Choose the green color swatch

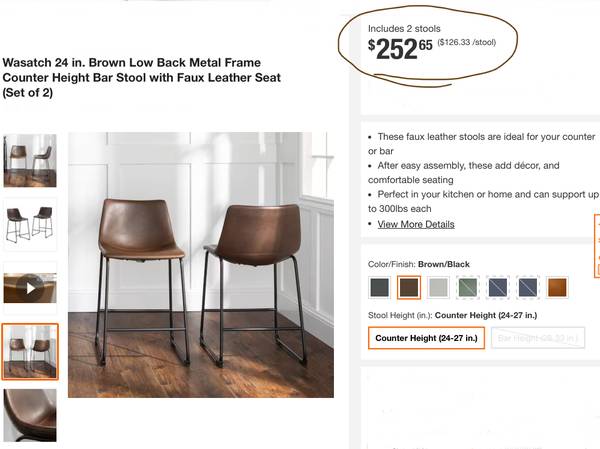[x=468, y=287]
